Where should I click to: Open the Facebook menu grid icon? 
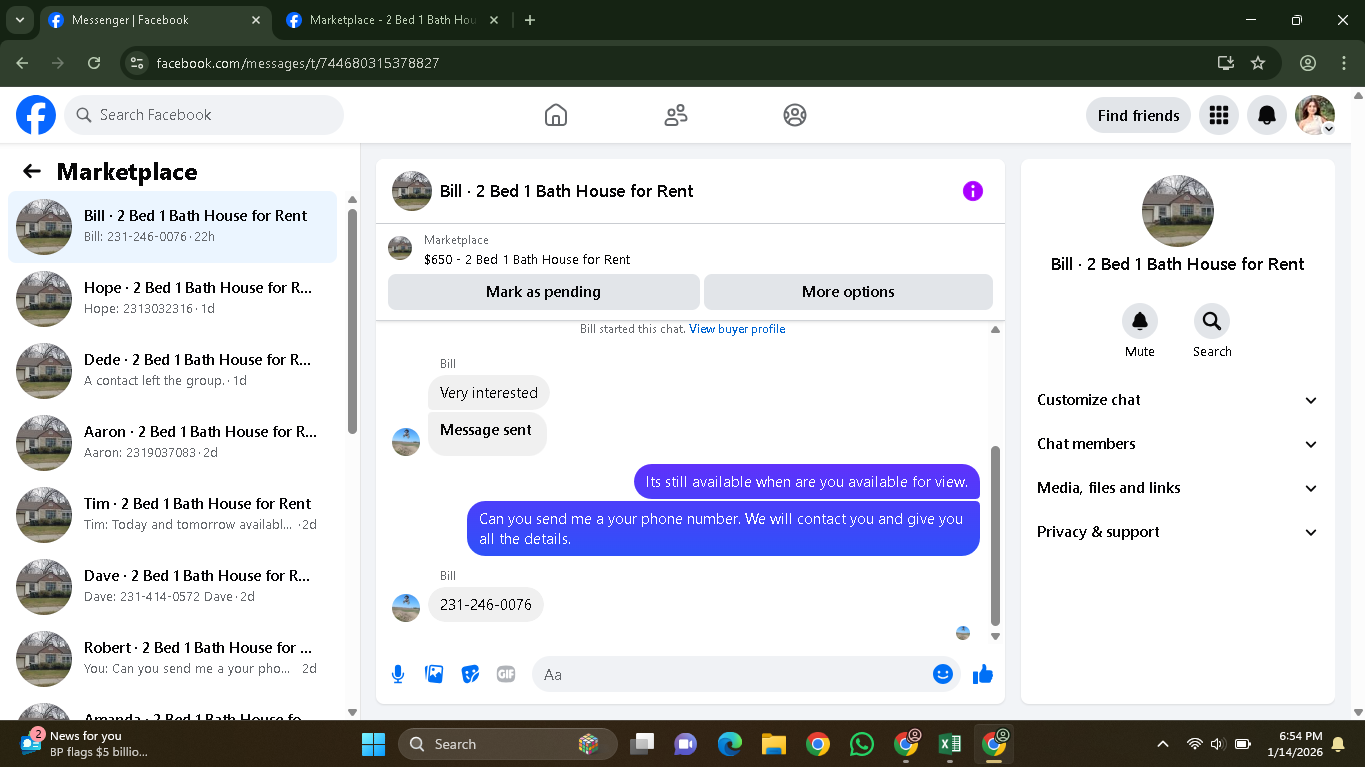[x=1218, y=115]
